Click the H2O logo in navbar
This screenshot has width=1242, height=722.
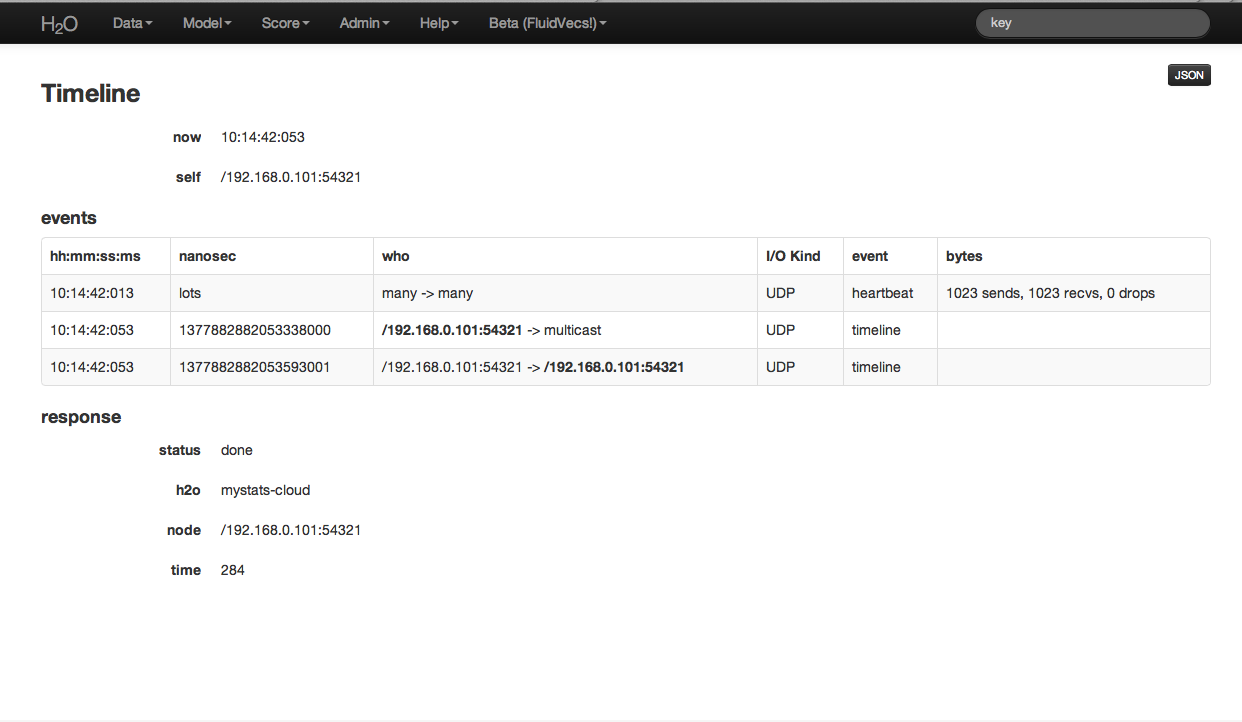[59, 23]
